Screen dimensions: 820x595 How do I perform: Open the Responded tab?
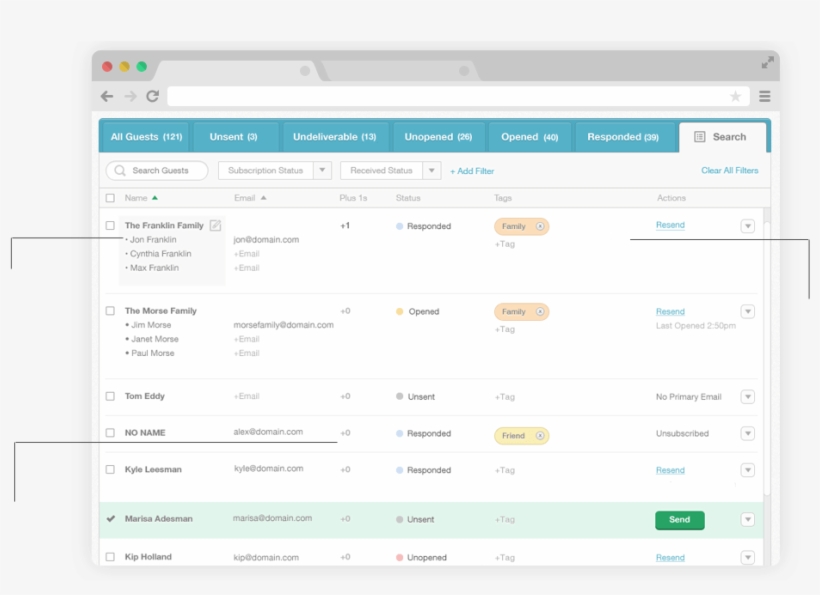(x=622, y=137)
